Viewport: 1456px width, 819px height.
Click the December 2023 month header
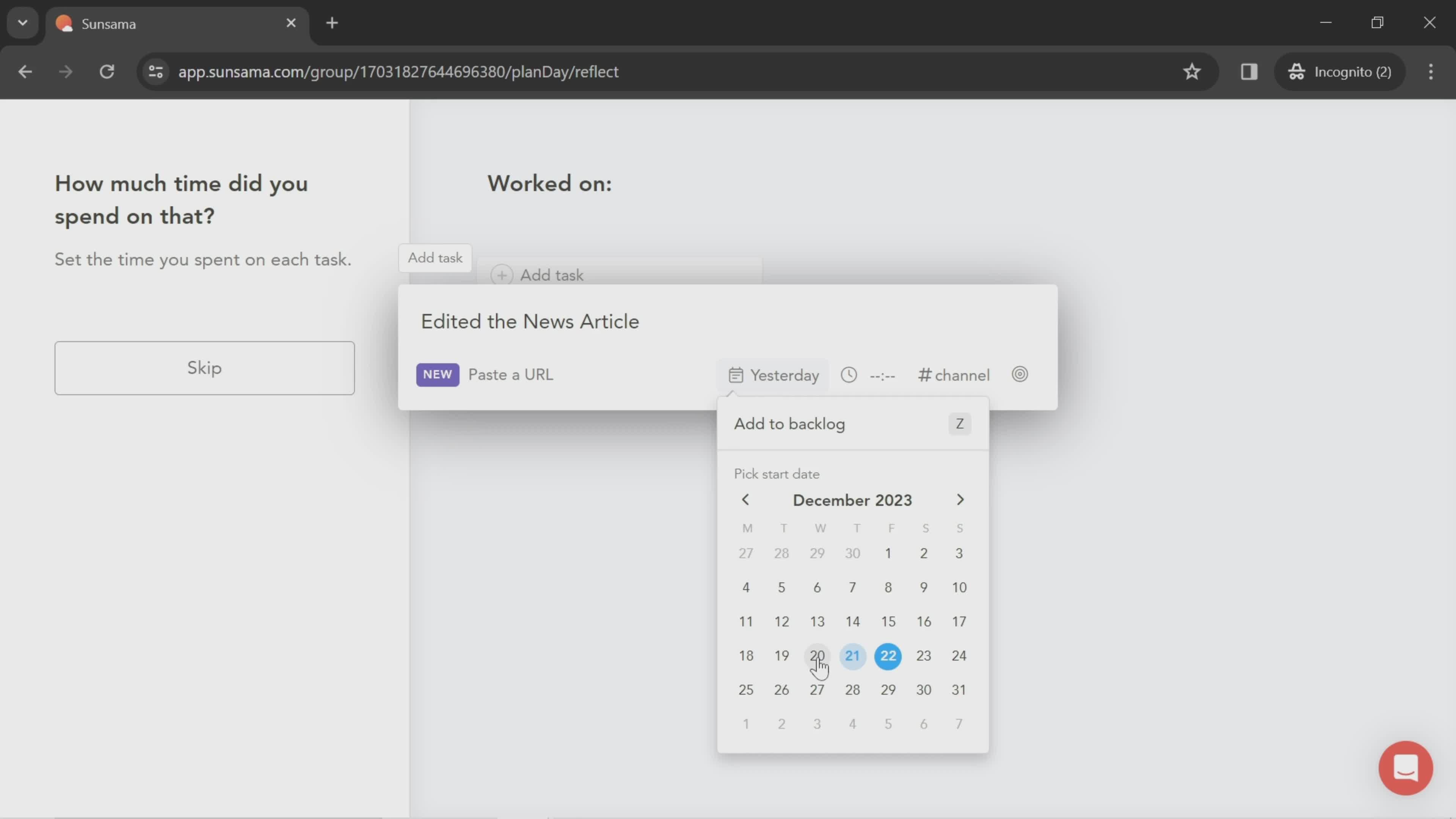(852, 500)
